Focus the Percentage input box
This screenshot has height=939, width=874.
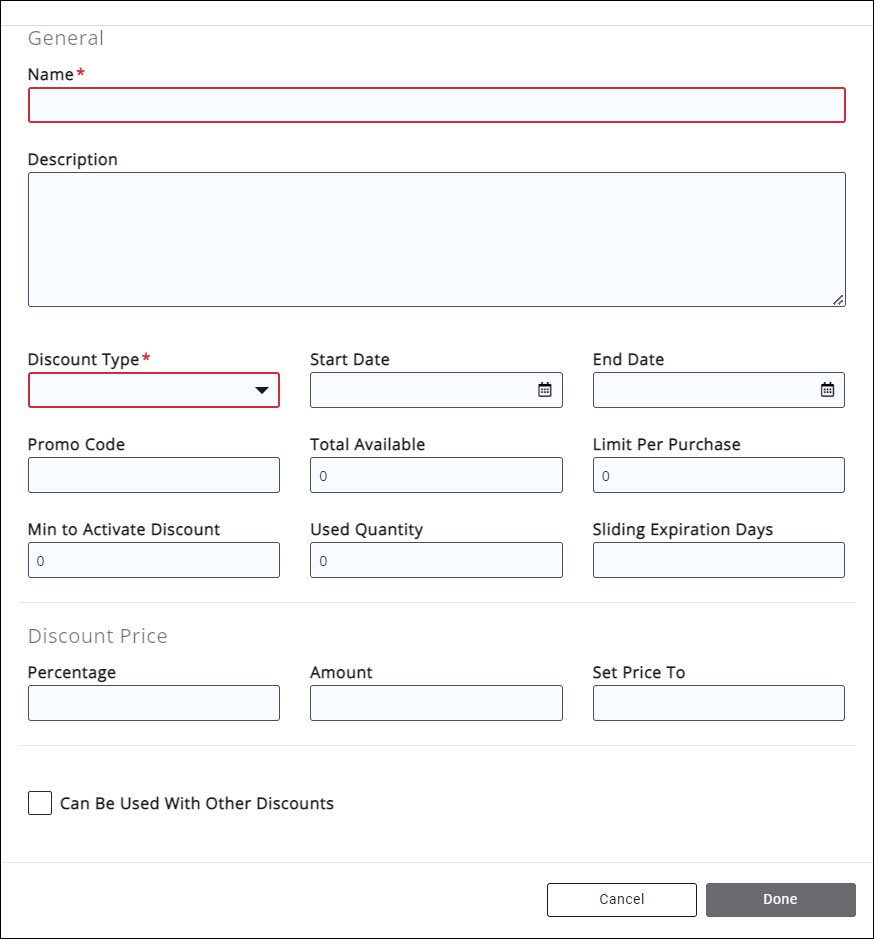click(x=154, y=703)
